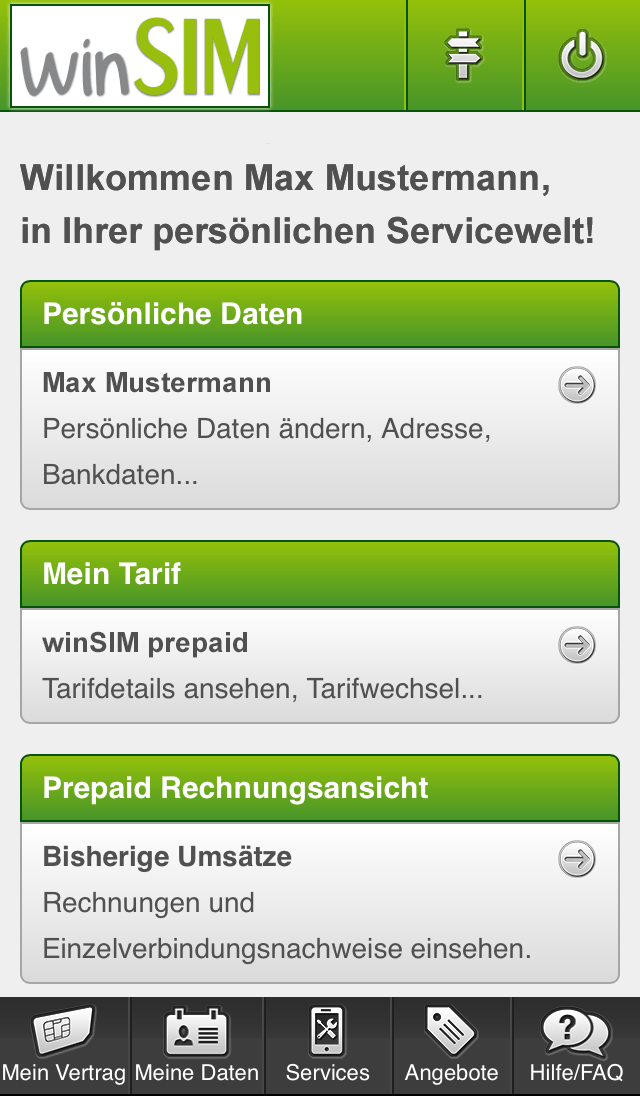Click Rechnungen und Einzelverbindungsnachweise einsehen text
The height and width of the screenshot is (1096, 640).
click(x=287, y=925)
